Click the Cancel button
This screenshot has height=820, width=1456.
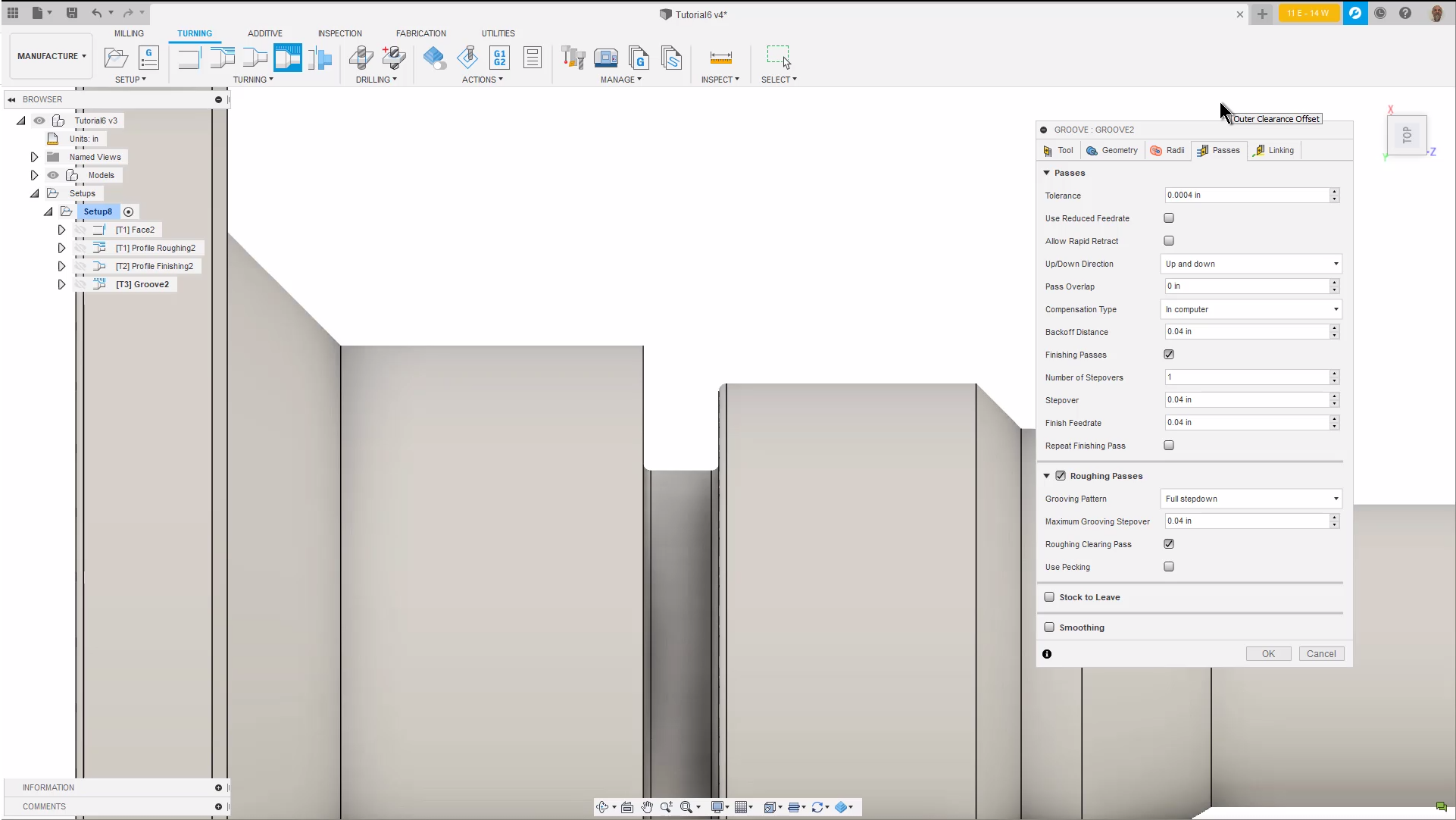(x=1321, y=654)
